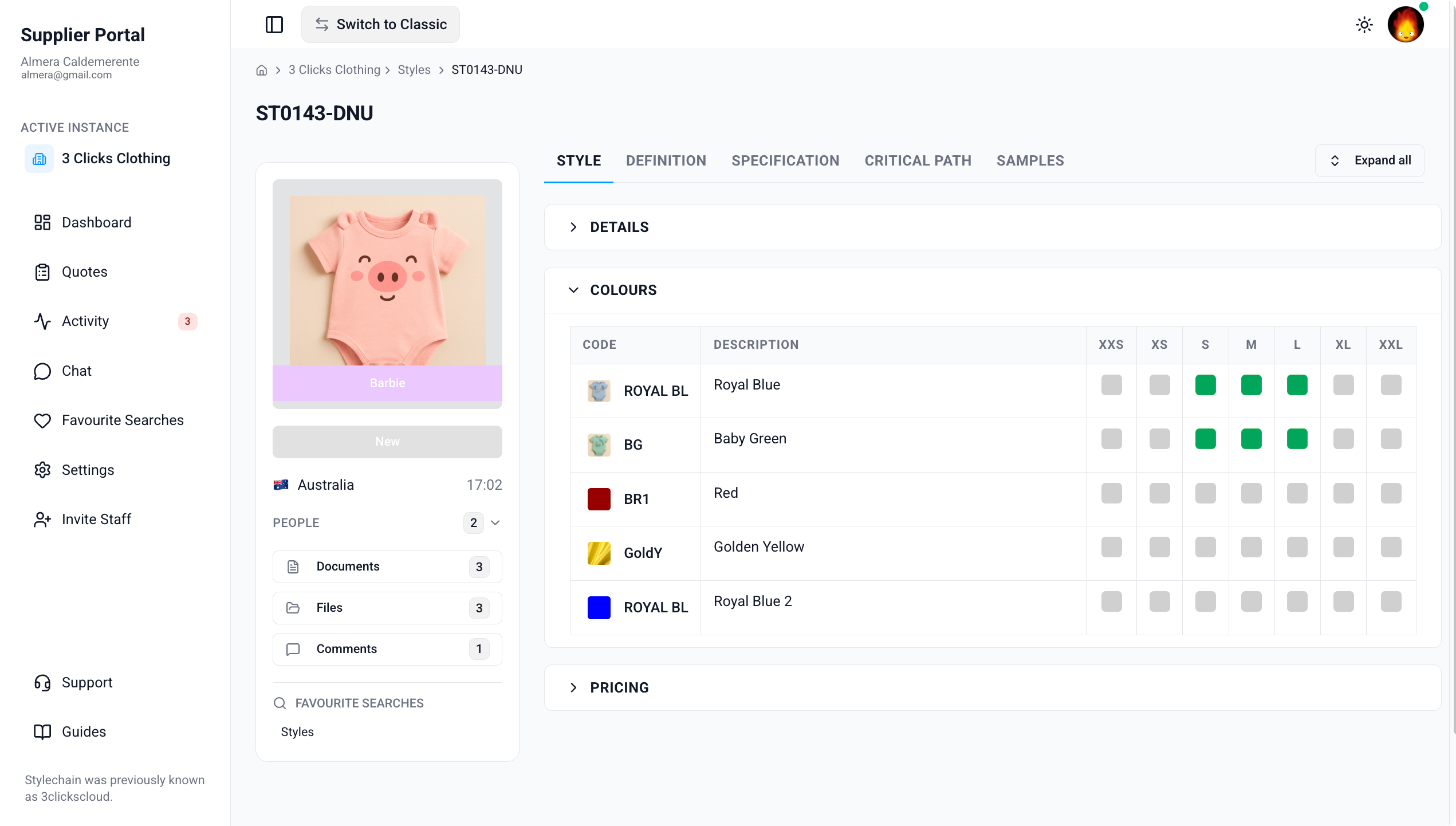The image size is (1456, 826).
Task: Click the Files folder icon
Action: [x=293, y=608]
